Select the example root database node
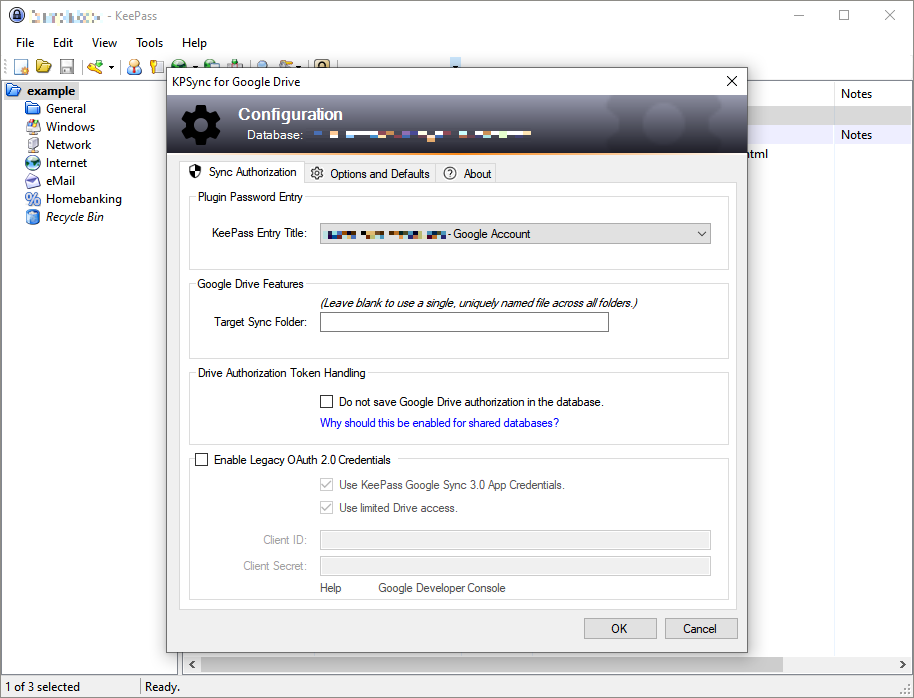Screen dimensions: 914x698 coord(51,91)
